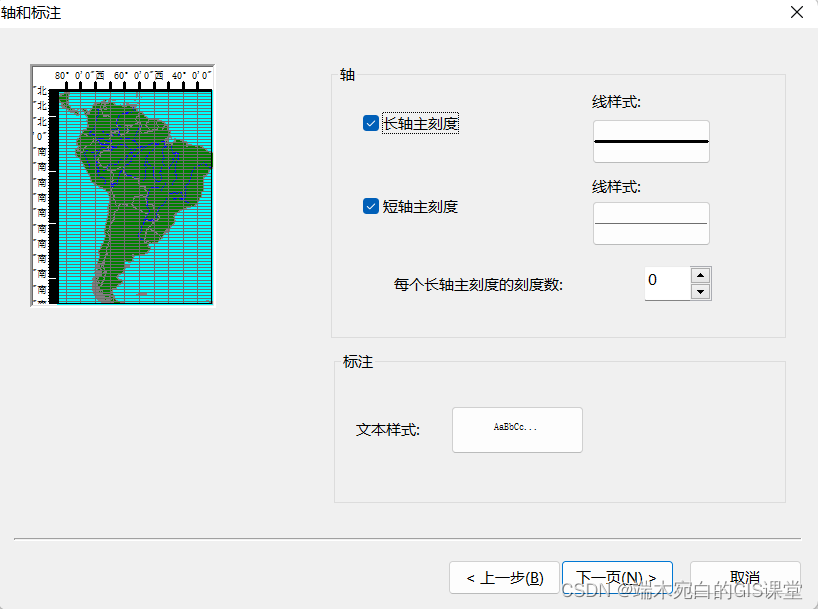Open the 文本样式 AaBbCc button
Image resolution: width=818 pixels, height=609 pixels.
[x=517, y=430]
